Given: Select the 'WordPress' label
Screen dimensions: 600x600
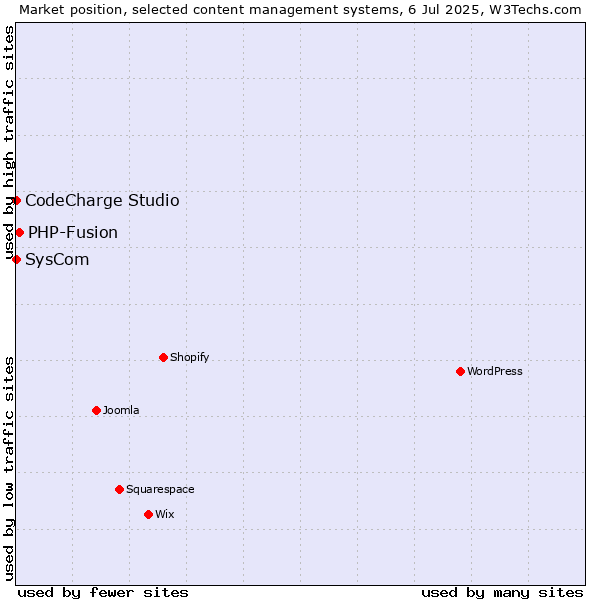Looking at the screenshot, I should pyautogui.click(x=495, y=371).
